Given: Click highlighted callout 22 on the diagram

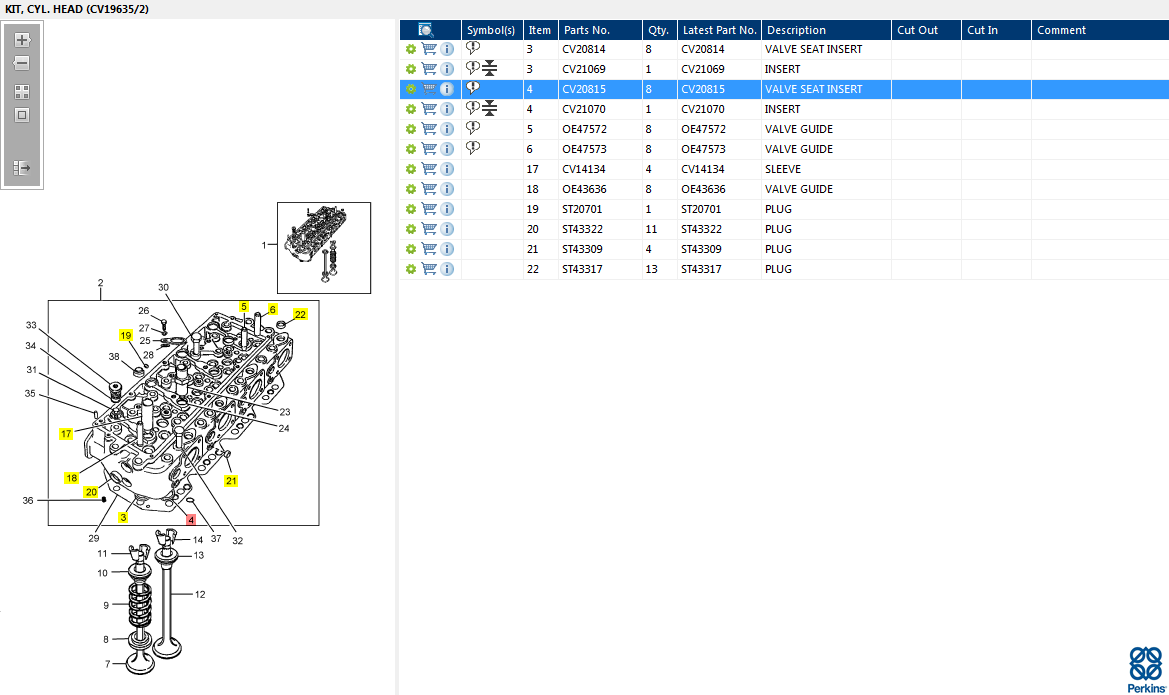Looking at the screenshot, I should coord(300,314).
